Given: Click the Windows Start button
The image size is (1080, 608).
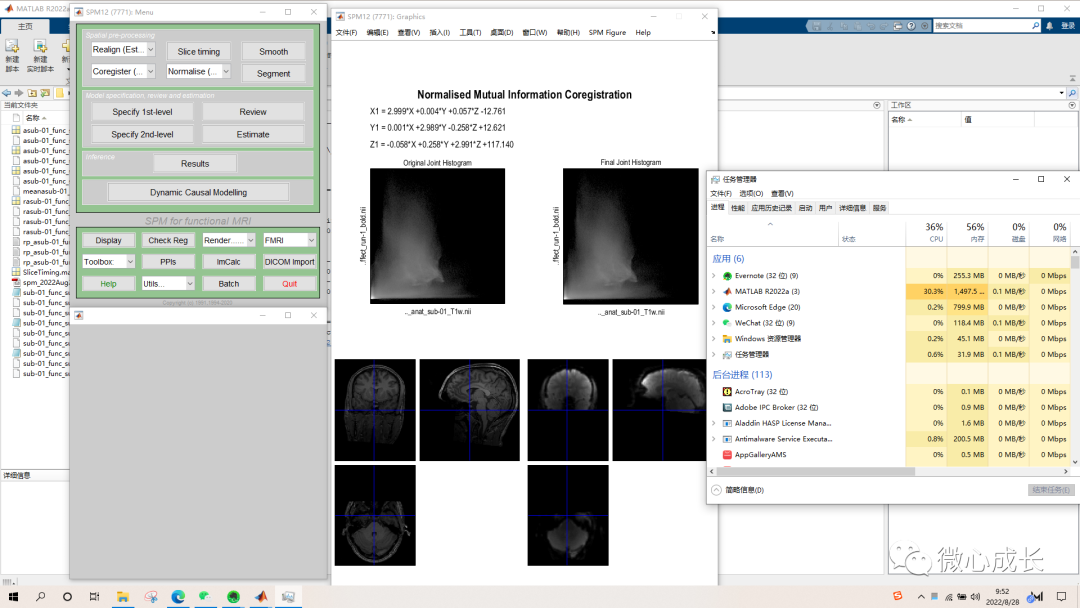Looking at the screenshot, I should click(x=14, y=596).
